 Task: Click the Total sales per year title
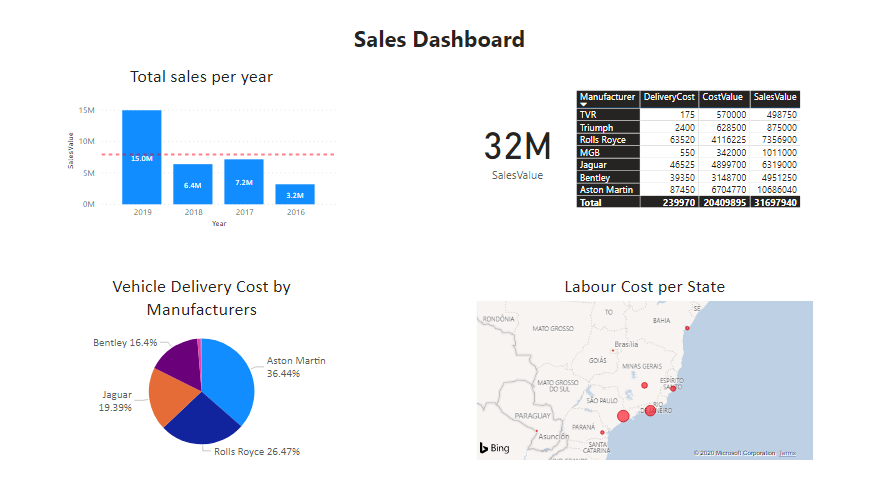(201, 77)
